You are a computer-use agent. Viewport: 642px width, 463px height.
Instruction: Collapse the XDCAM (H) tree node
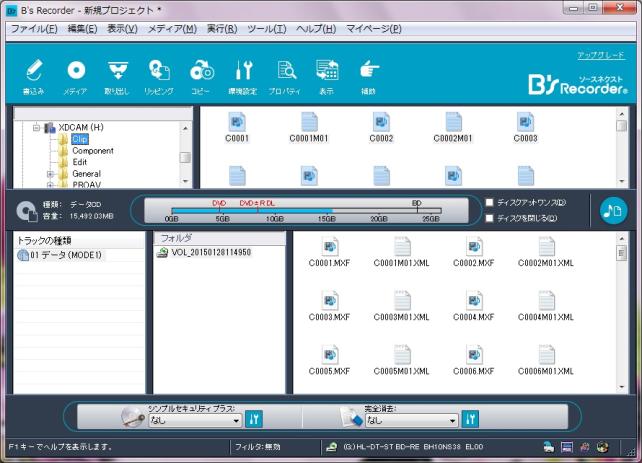tap(36, 128)
